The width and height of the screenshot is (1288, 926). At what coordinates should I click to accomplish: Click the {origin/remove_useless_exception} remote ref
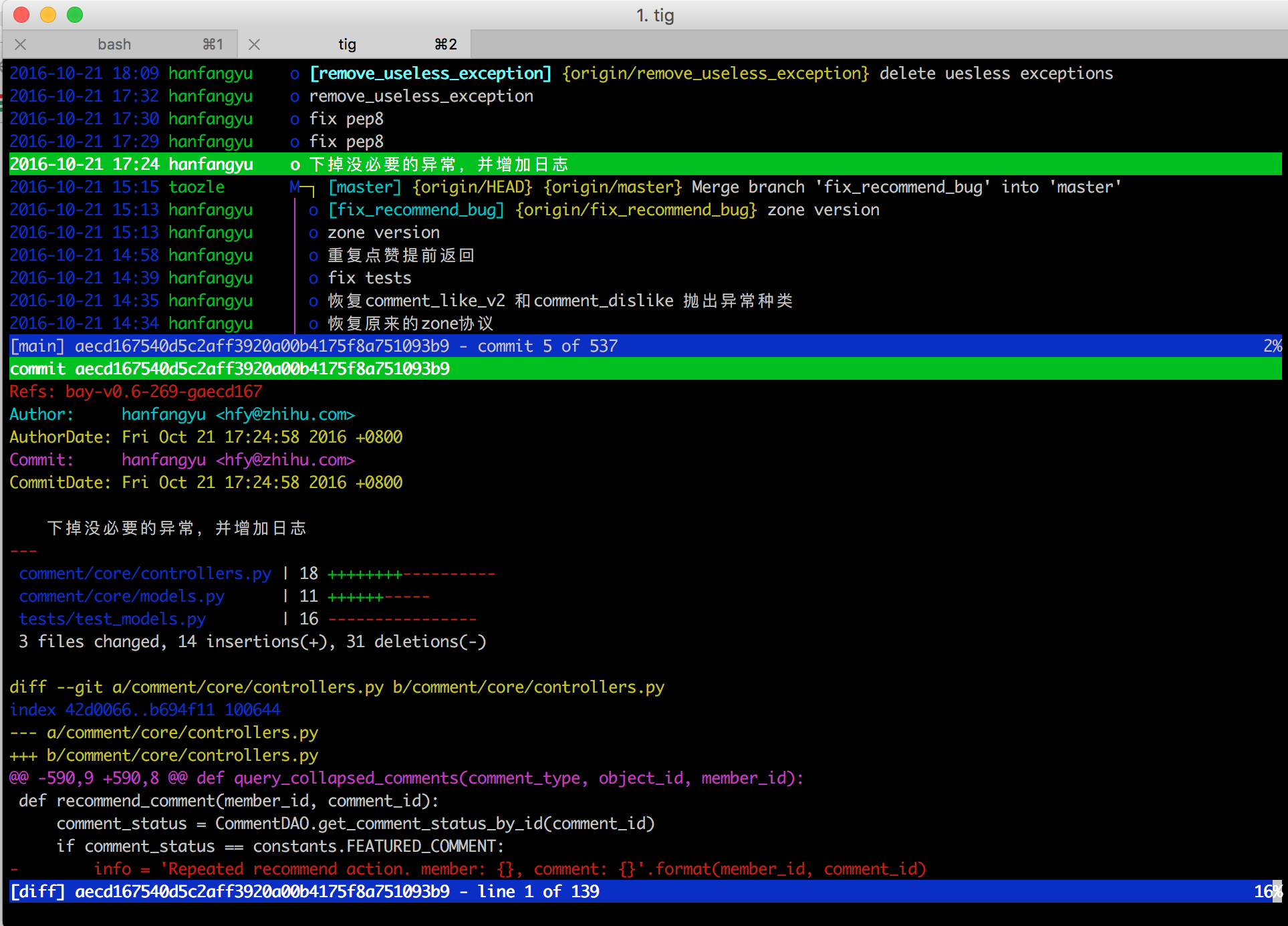click(x=715, y=74)
